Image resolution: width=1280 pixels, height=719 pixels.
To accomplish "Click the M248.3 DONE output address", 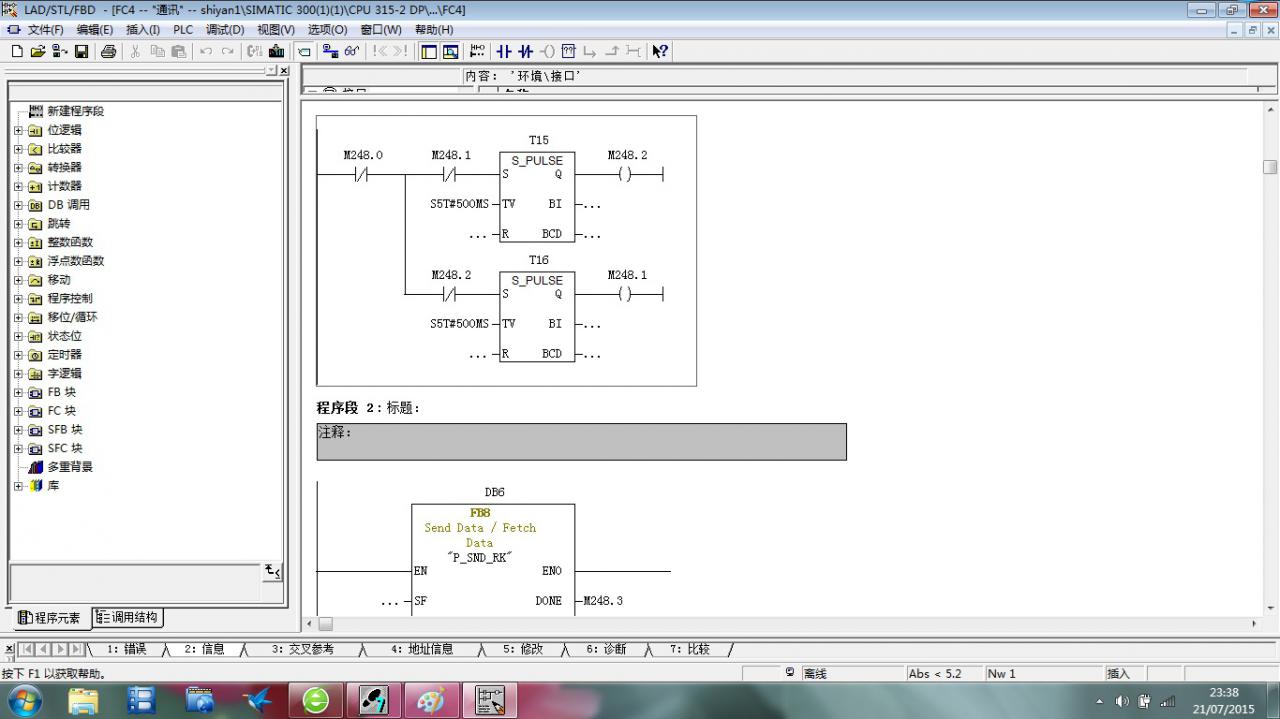I will click(x=604, y=601).
